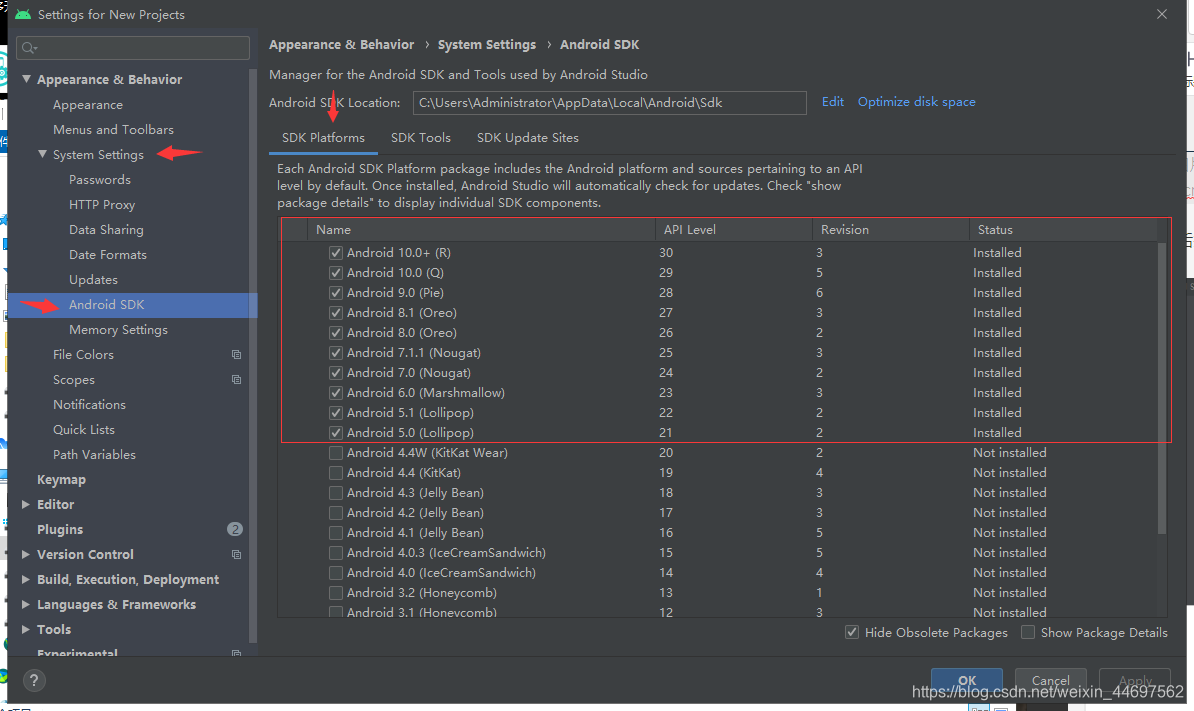Click the Android SDK Location path field

click(x=609, y=103)
